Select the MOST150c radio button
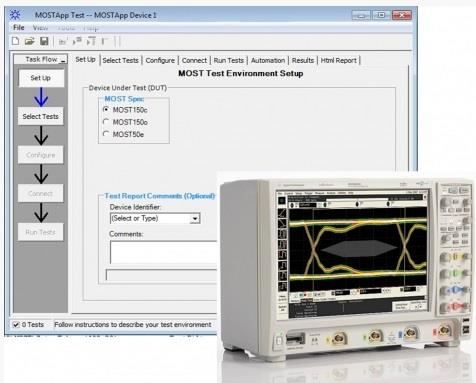This screenshot has width=476, height=383. (106, 109)
